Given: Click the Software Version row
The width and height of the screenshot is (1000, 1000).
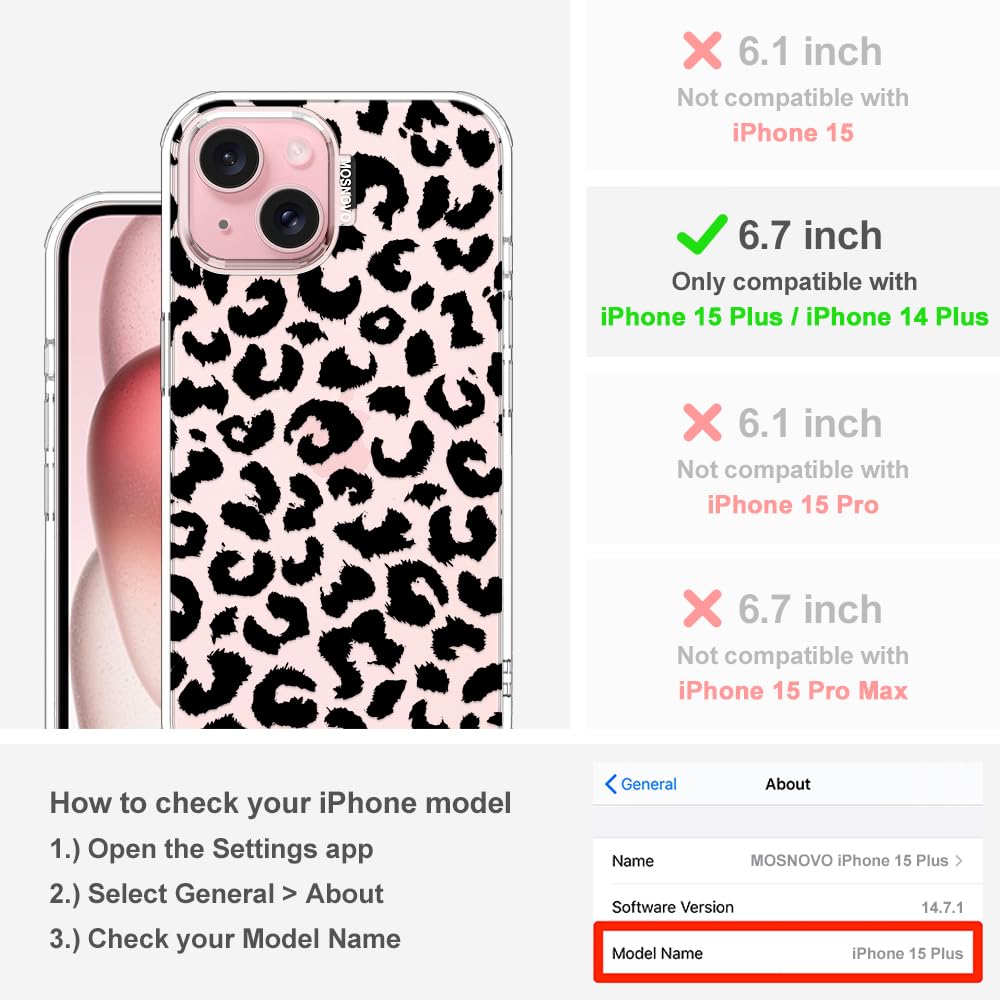Looking at the screenshot, I should point(788,907).
